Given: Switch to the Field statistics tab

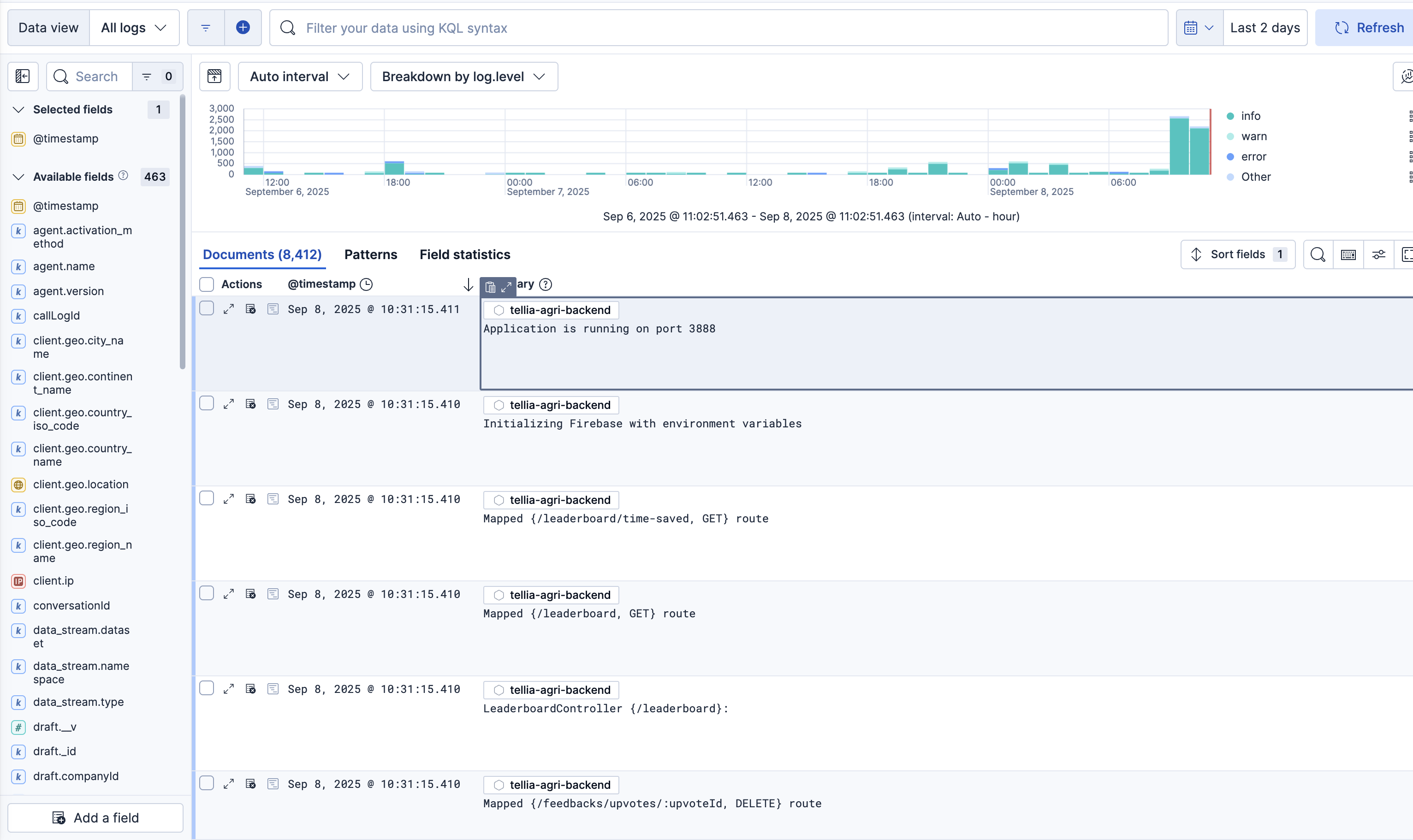Looking at the screenshot, I should tap(464, 254).
